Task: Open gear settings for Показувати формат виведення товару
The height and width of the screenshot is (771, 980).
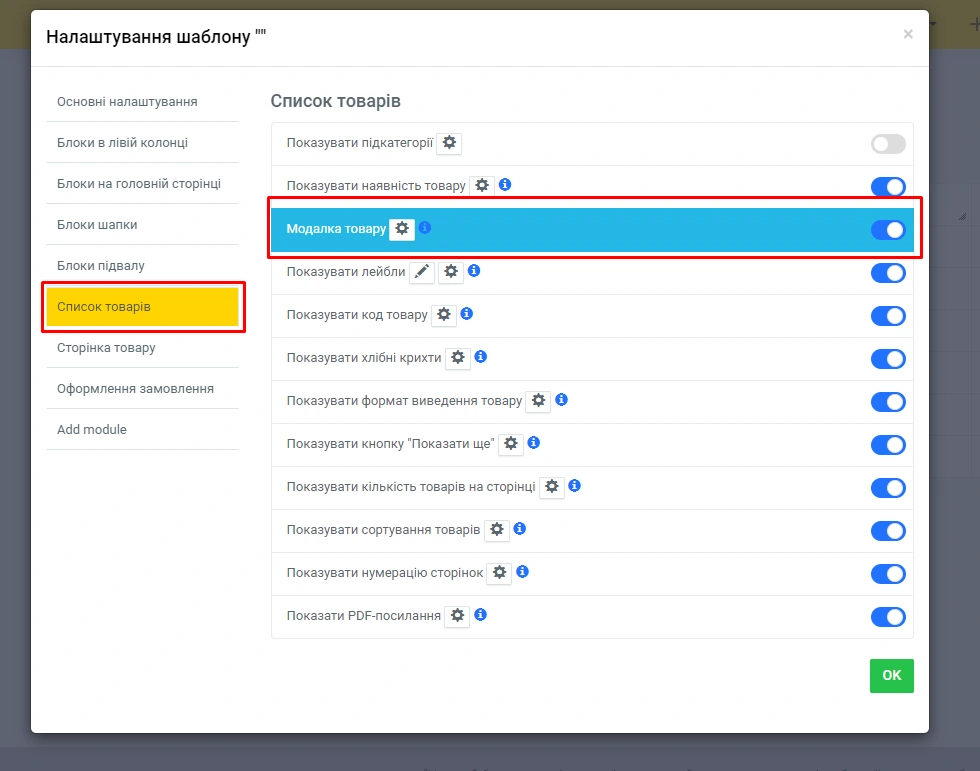Action: pyautogui.click(x=539, y=401)
